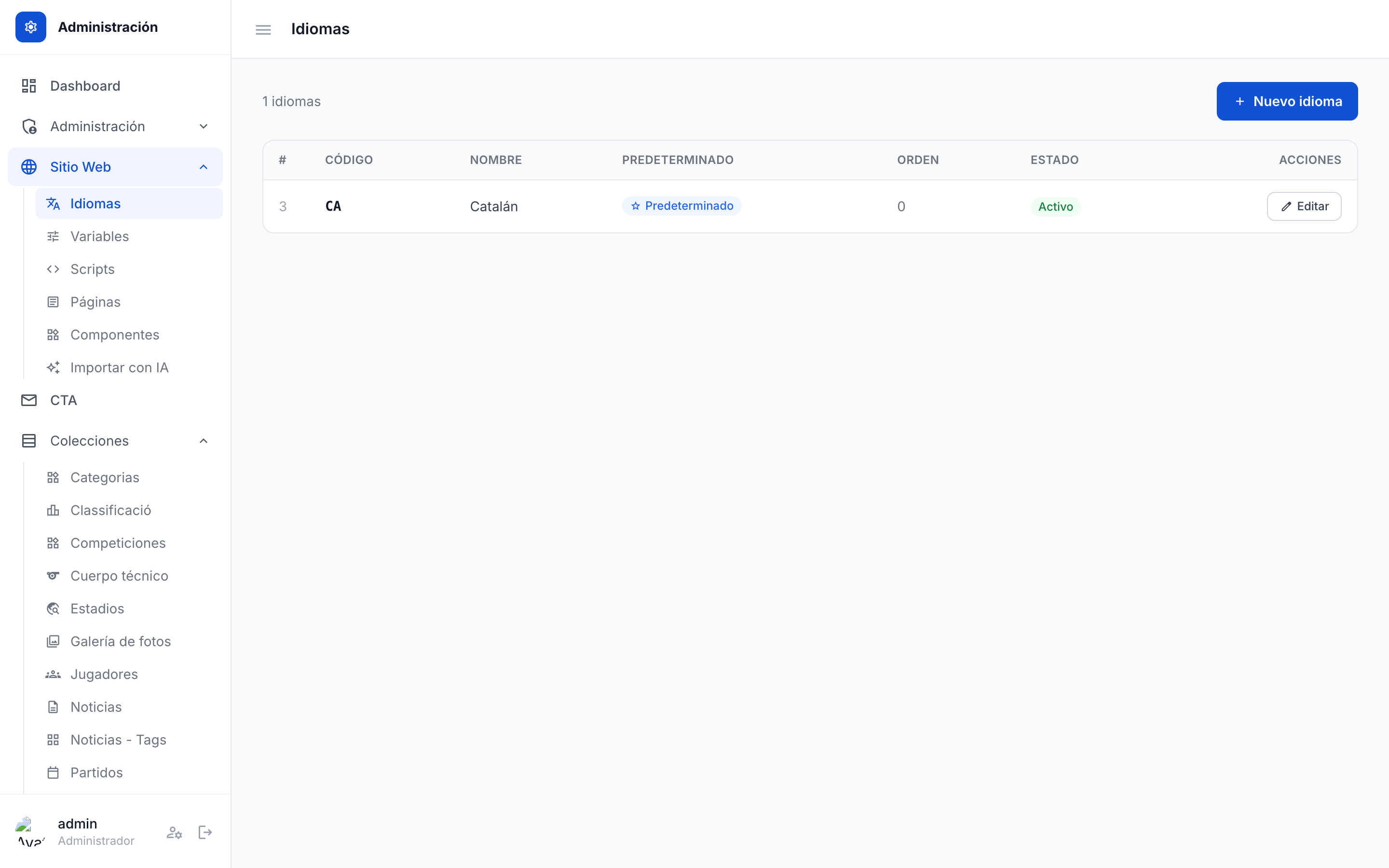The width and height of the screenshot is (1389, 868).
Task: Click the calendar icon beside Partidos
Action: click(x=53, y=773)
